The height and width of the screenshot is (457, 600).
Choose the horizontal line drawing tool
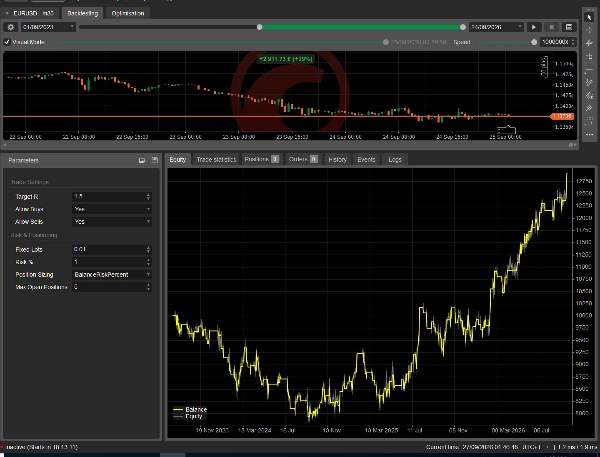click(x=589, y=70)
